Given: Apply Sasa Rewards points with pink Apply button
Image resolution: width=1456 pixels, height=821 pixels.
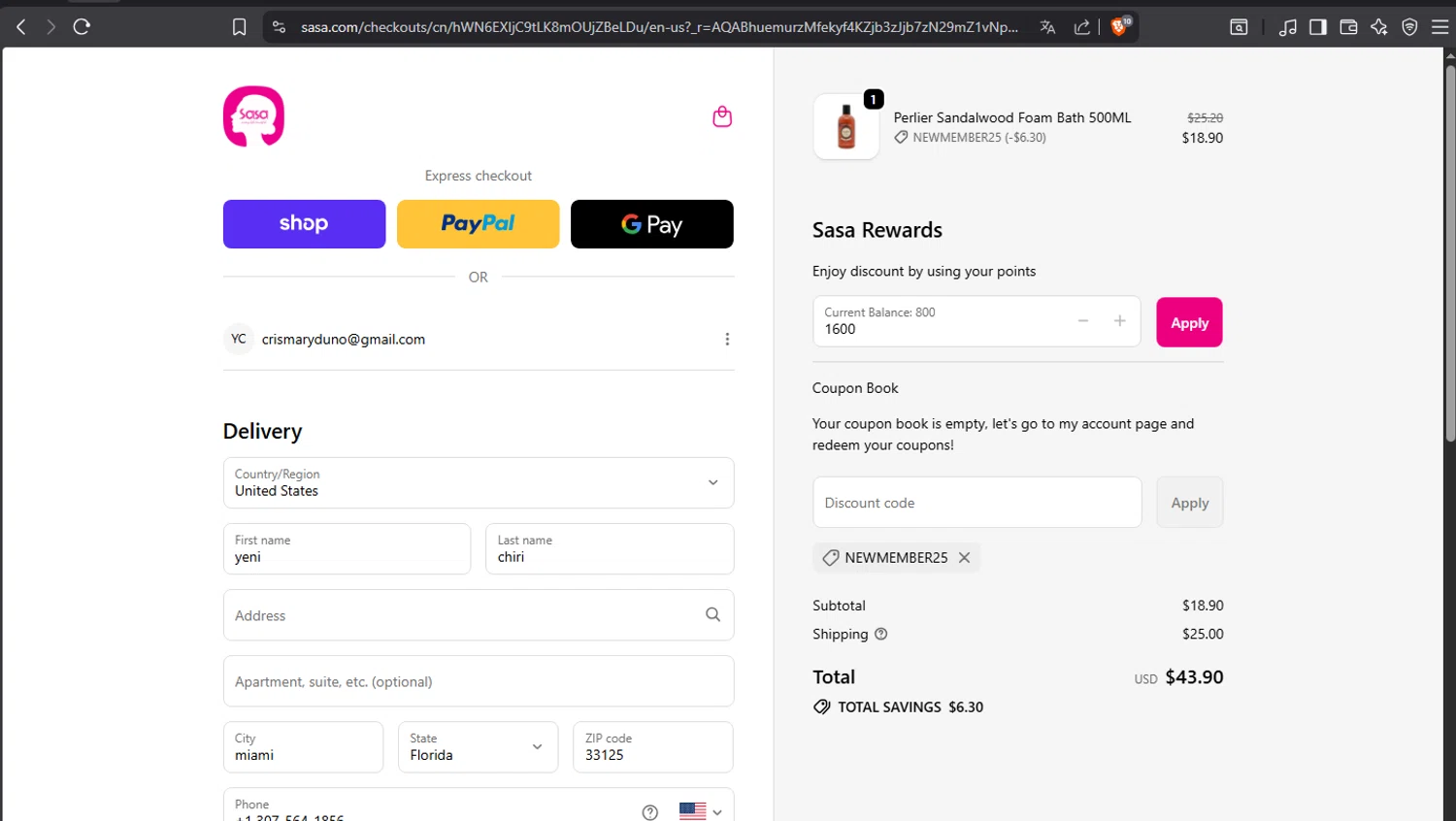Looking at the screenshot, I should pyautogui.click(x=1189, y=322).
